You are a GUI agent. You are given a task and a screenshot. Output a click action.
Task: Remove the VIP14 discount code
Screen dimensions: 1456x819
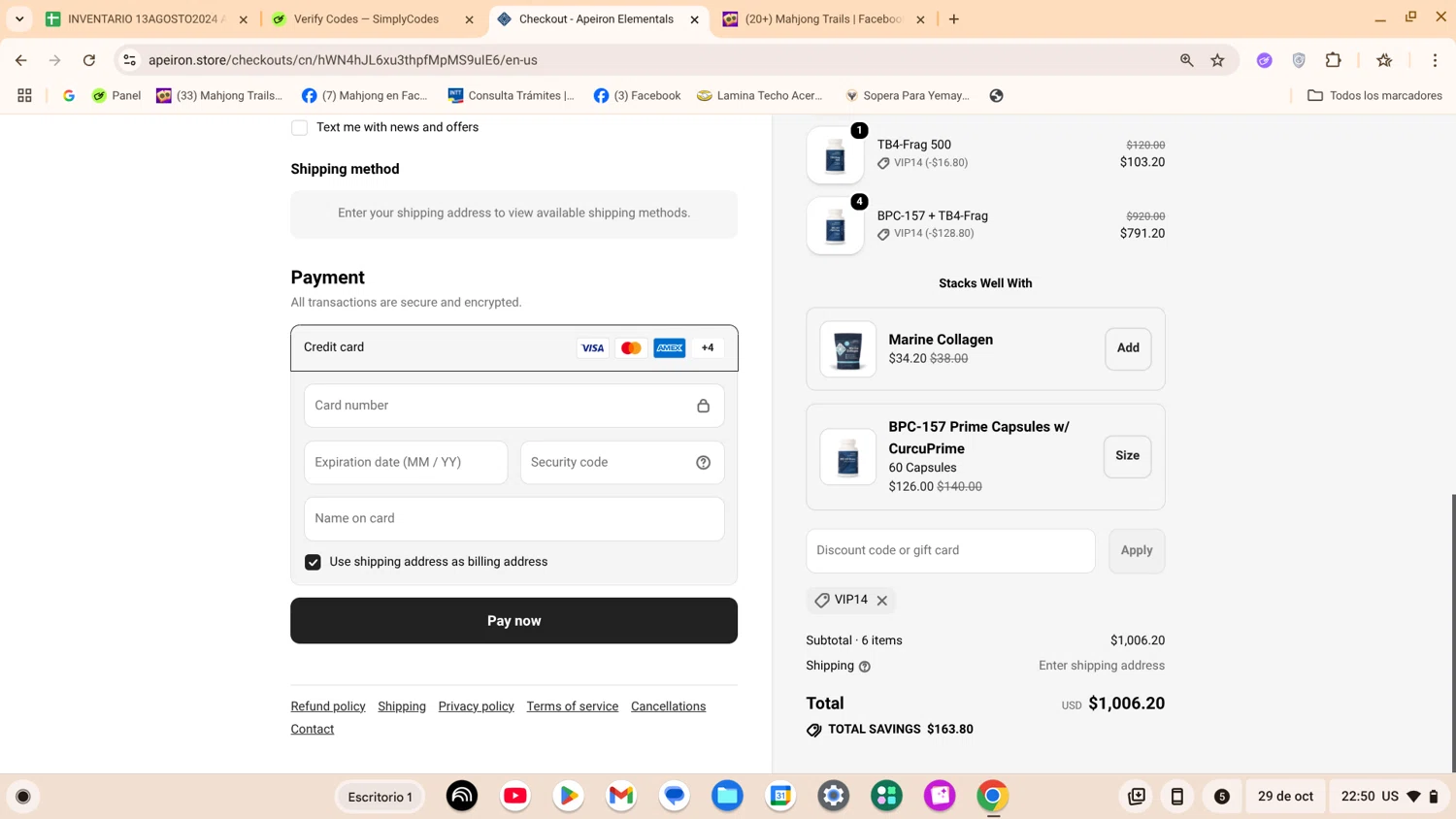[x=881, y=601]
